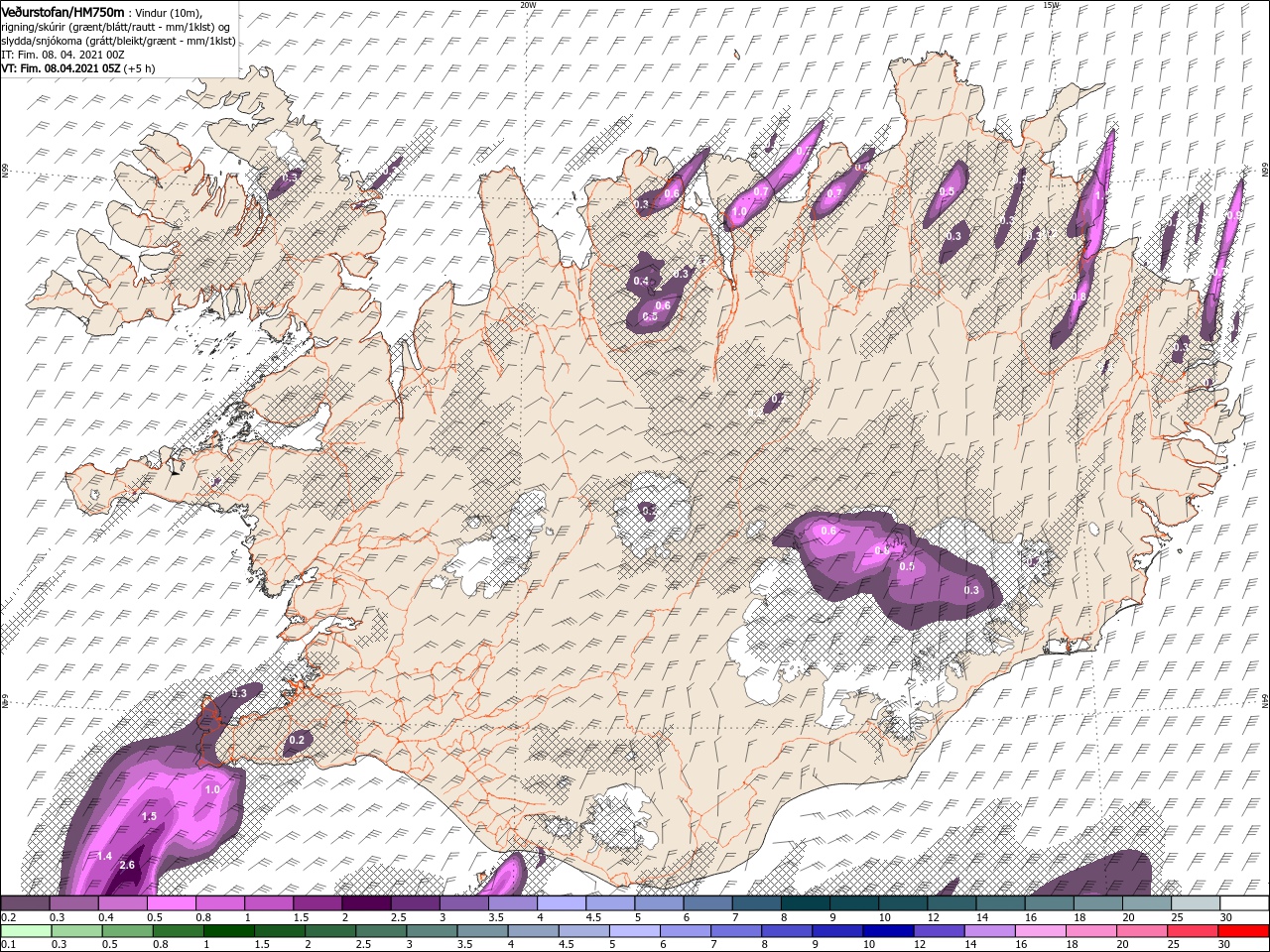This screenshot has width=1270, height=952.
Task: Click the darkest purple swatch between 2 and 2.5
Action: [366, 903]
